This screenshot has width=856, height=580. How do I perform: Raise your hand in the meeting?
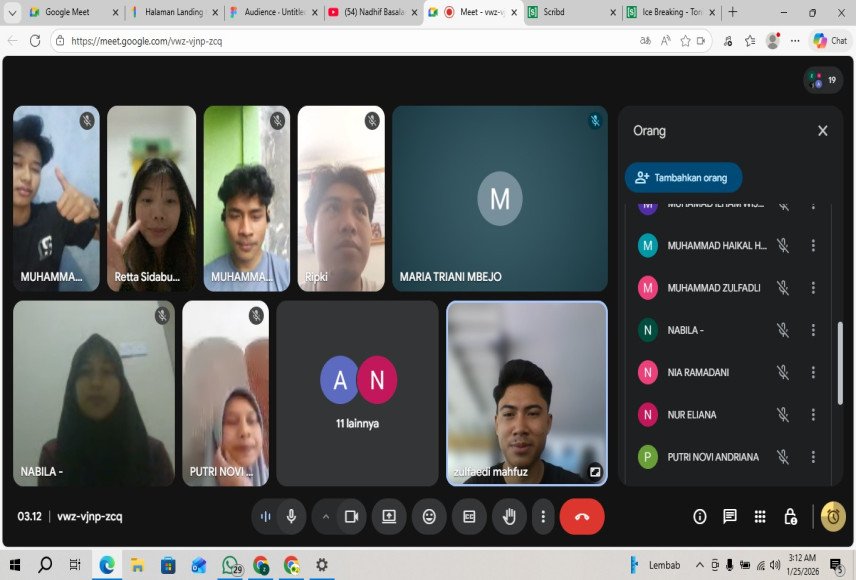509,516
